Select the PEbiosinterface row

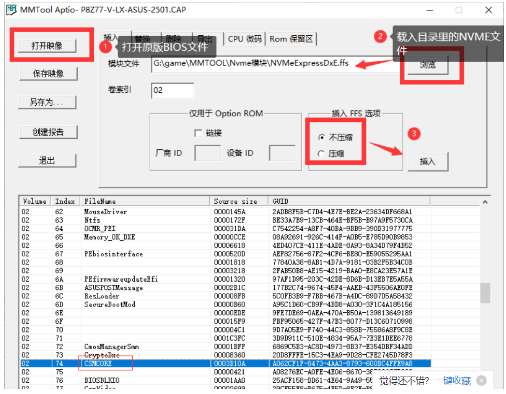point(225,254)
